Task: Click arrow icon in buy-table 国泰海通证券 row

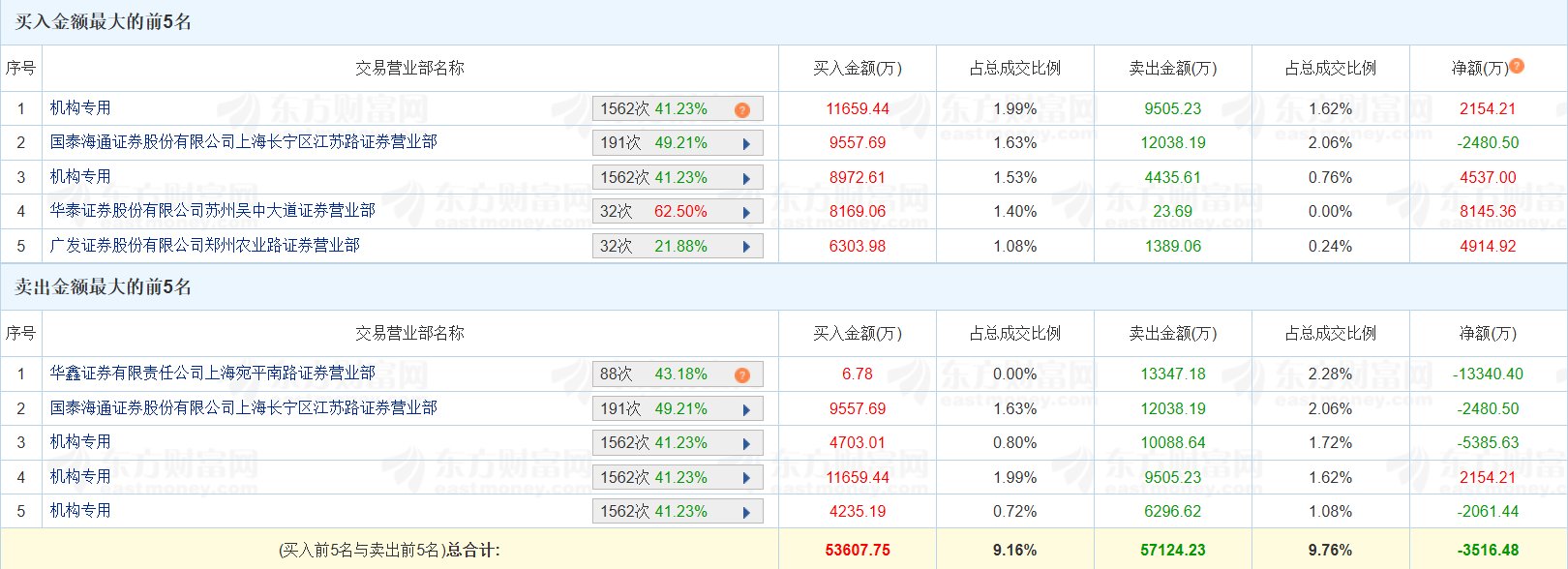Action: coord(746,143)
